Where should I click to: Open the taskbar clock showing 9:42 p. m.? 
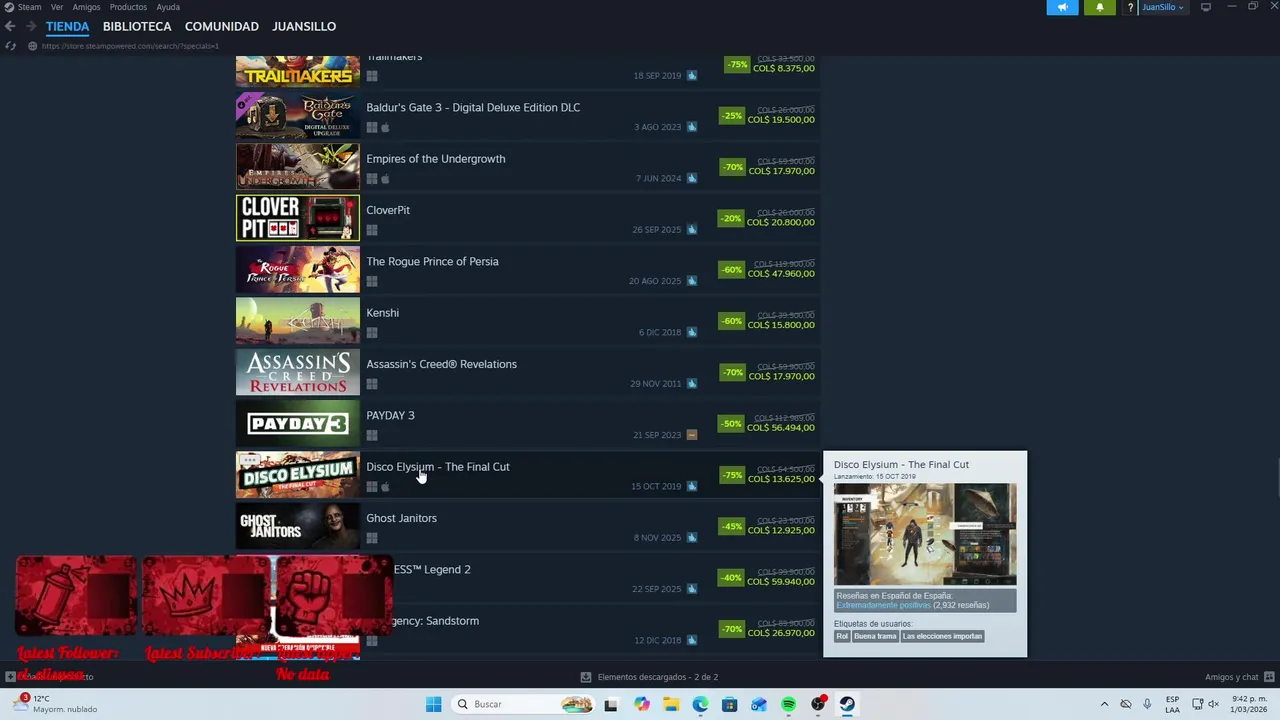[1247, 704]
